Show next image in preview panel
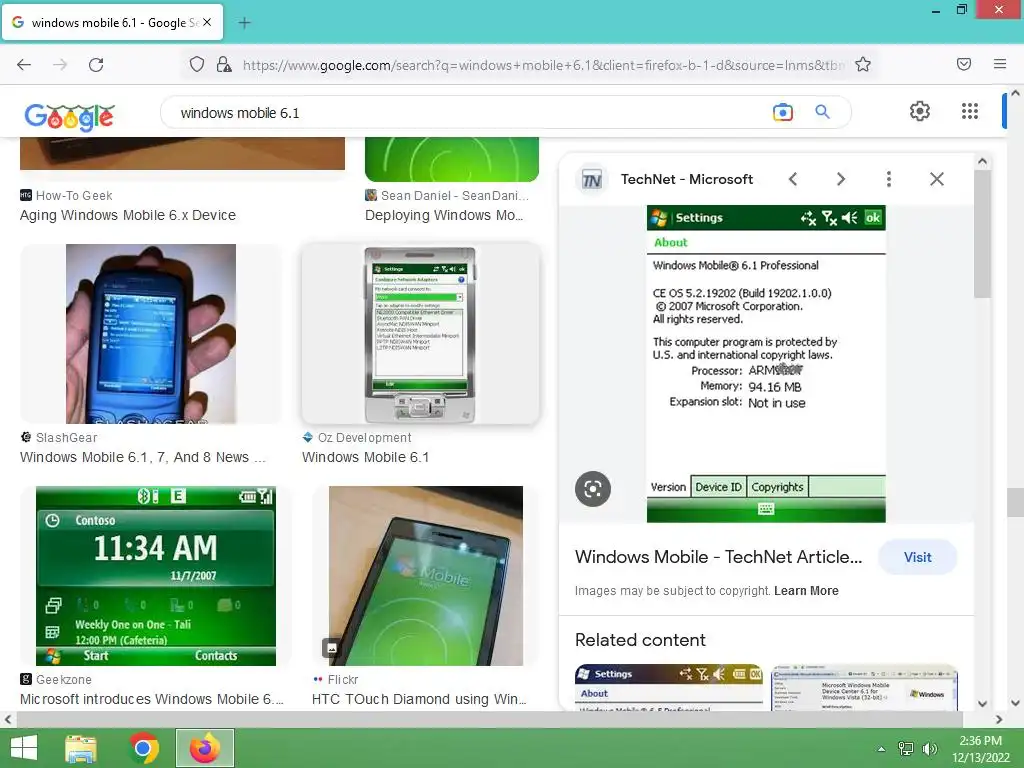 [840, 179]
